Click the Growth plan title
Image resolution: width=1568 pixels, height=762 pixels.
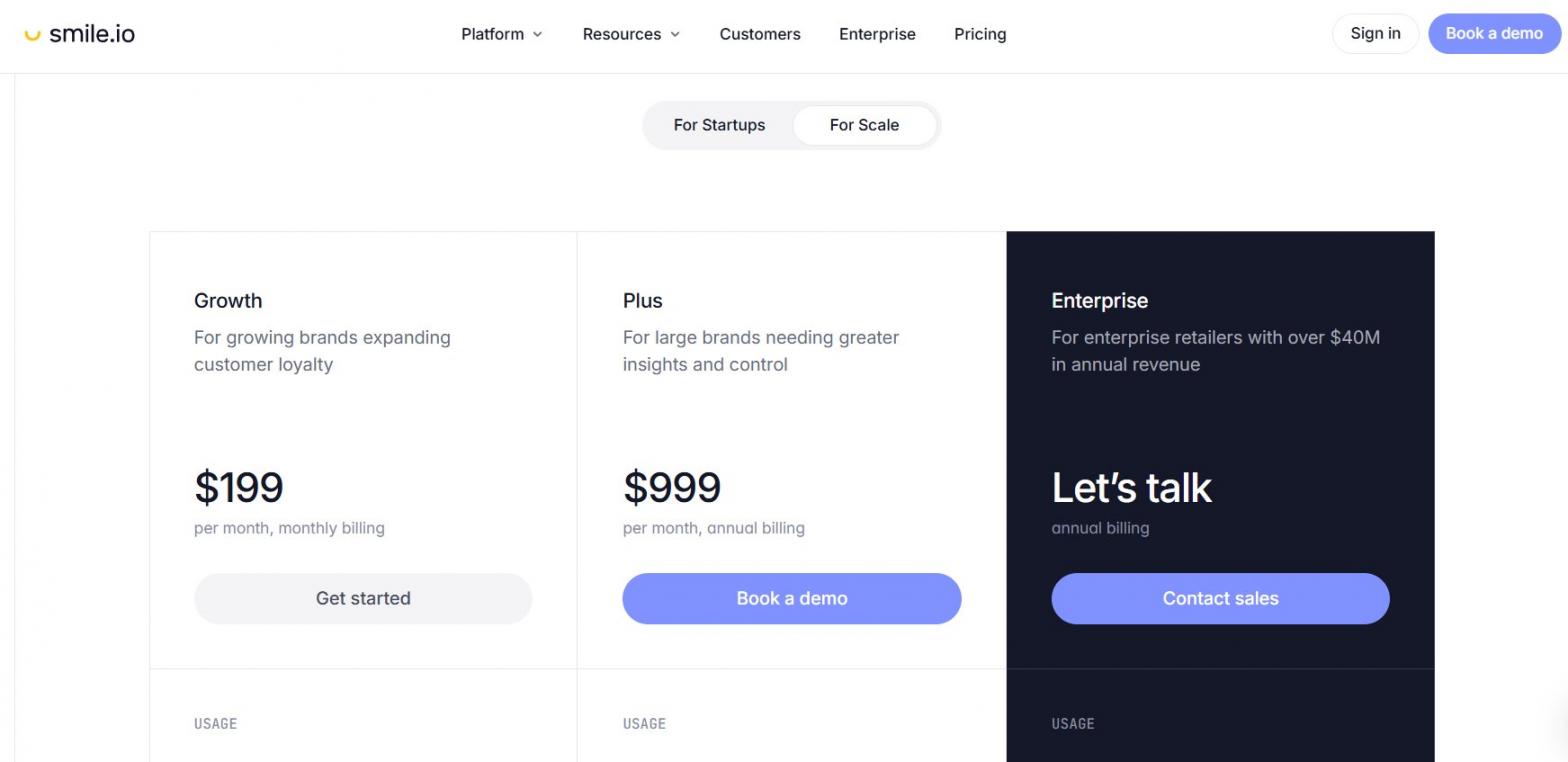tap(228, 301)
